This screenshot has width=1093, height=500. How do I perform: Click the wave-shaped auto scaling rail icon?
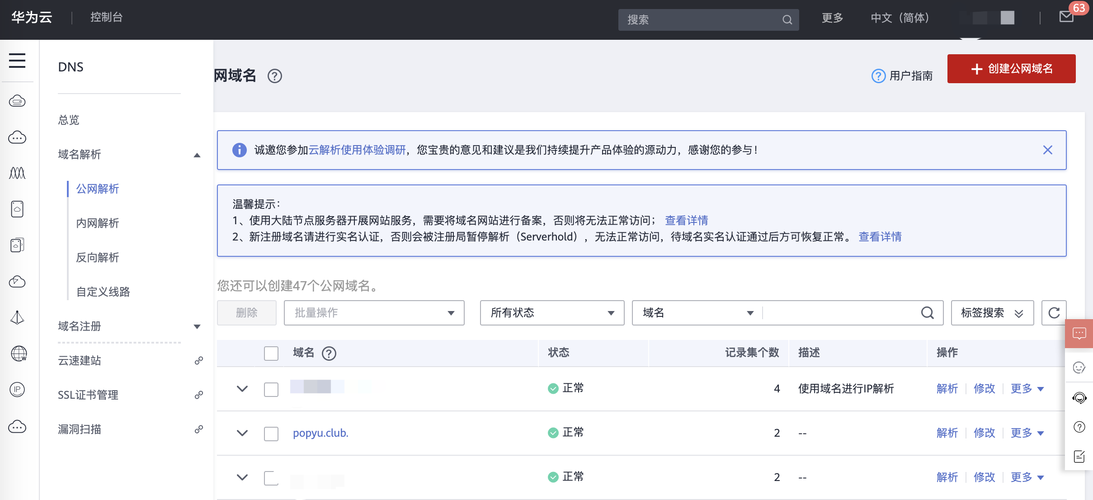[x=17, y=172]
